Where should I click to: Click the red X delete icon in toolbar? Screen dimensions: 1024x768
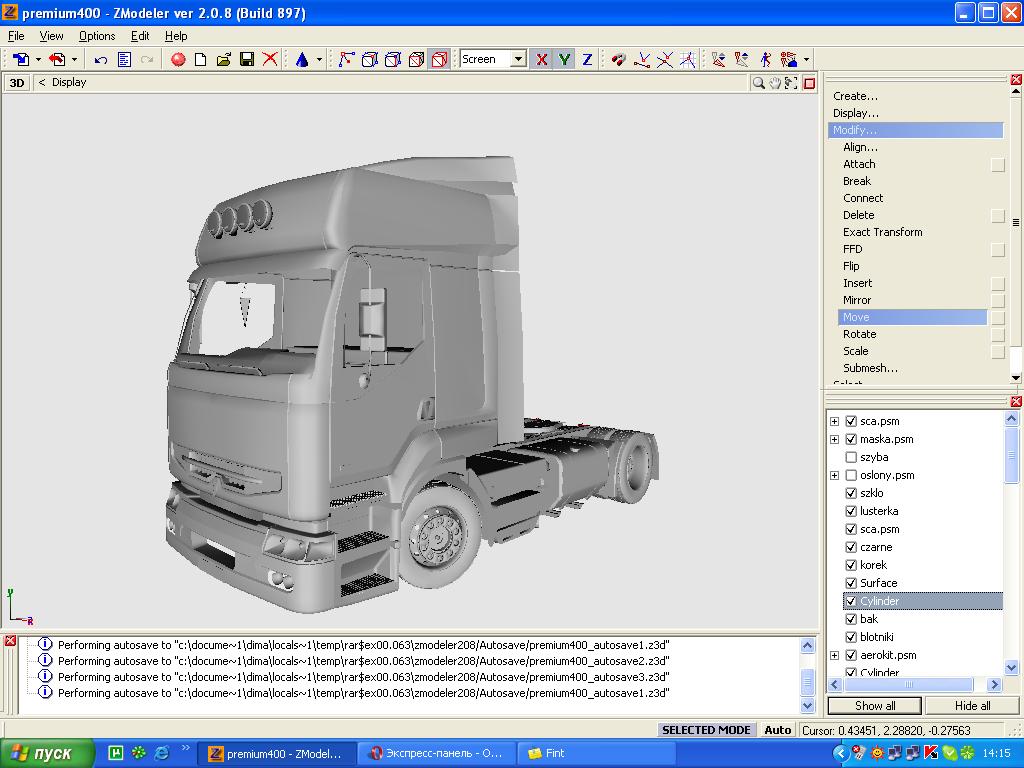(270, 60)
